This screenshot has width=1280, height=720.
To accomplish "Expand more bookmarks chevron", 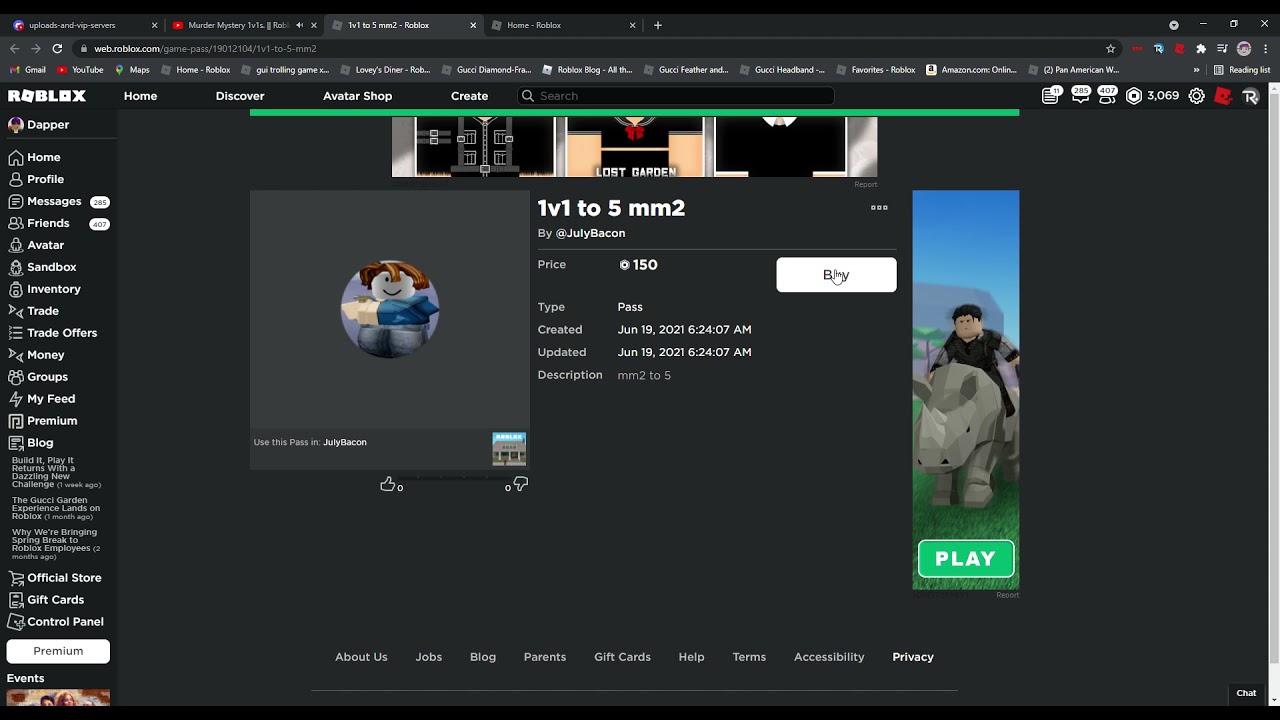I will click(1196, 70).
